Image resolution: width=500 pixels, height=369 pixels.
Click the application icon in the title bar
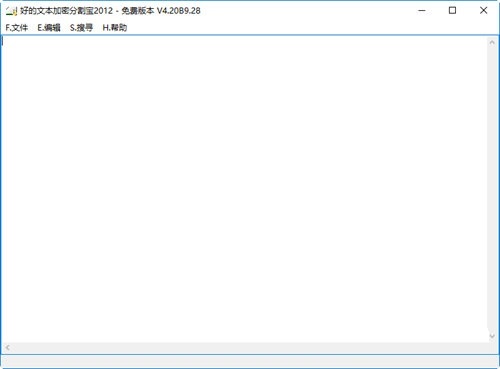(11, 11)
